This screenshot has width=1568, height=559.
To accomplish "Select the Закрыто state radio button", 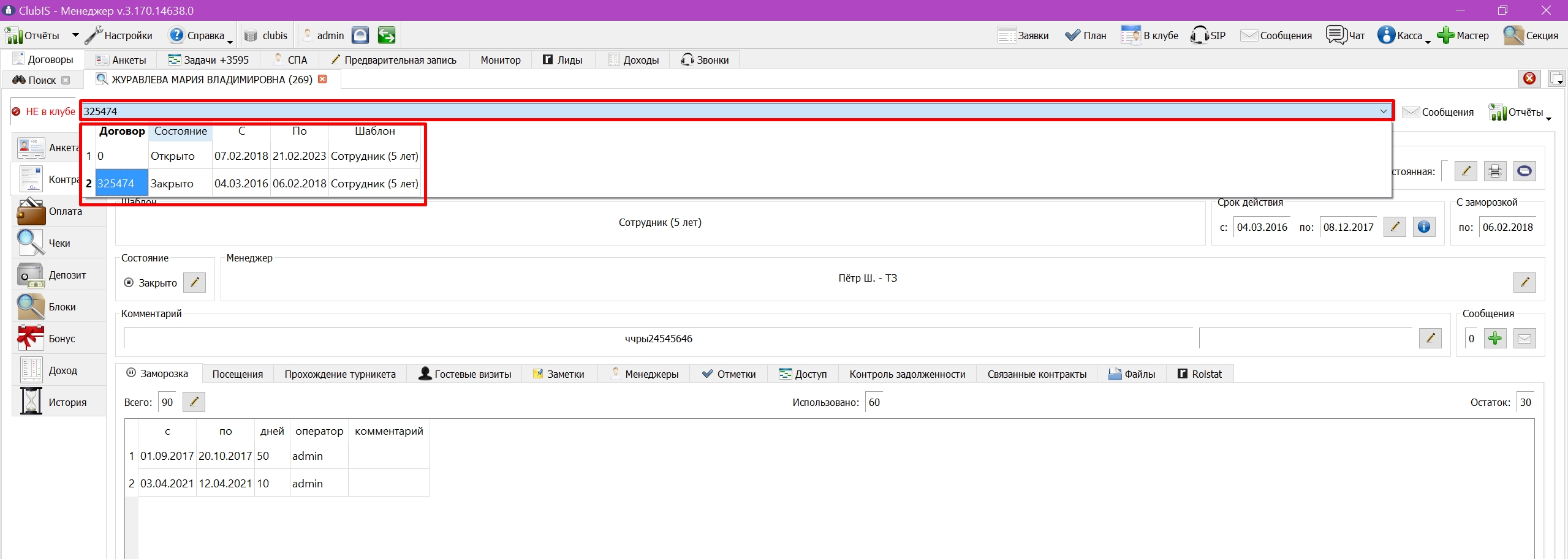I will (129, 283).
